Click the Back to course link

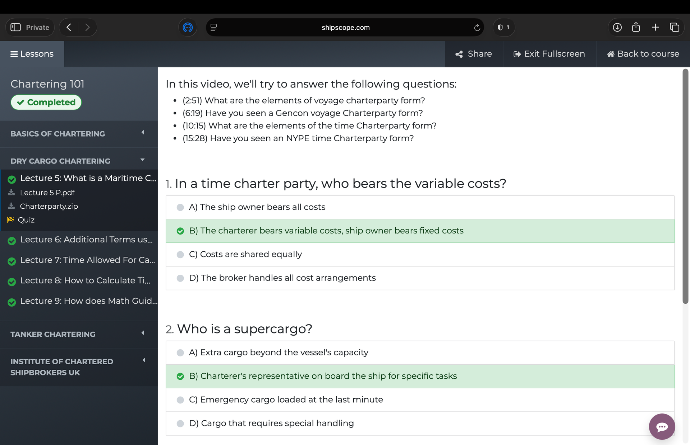pyautogui.click(x=642, y=54)
